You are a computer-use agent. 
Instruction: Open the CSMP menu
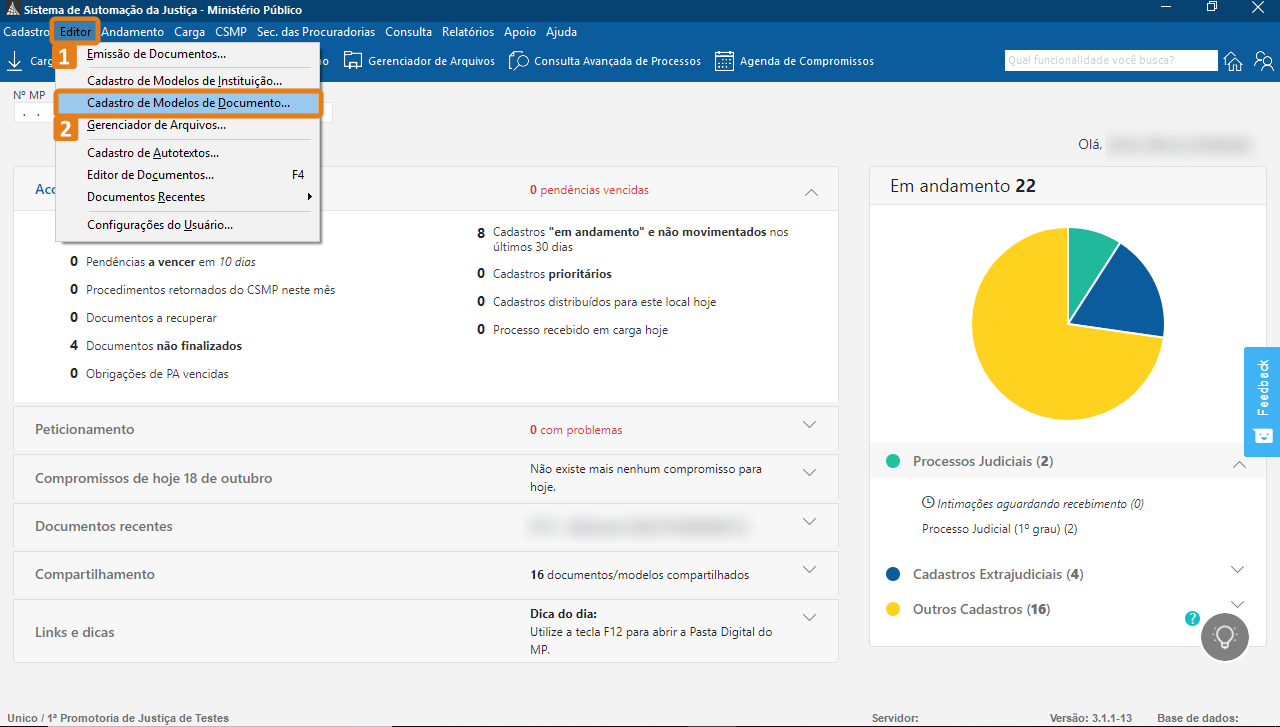tap(231, 32)
